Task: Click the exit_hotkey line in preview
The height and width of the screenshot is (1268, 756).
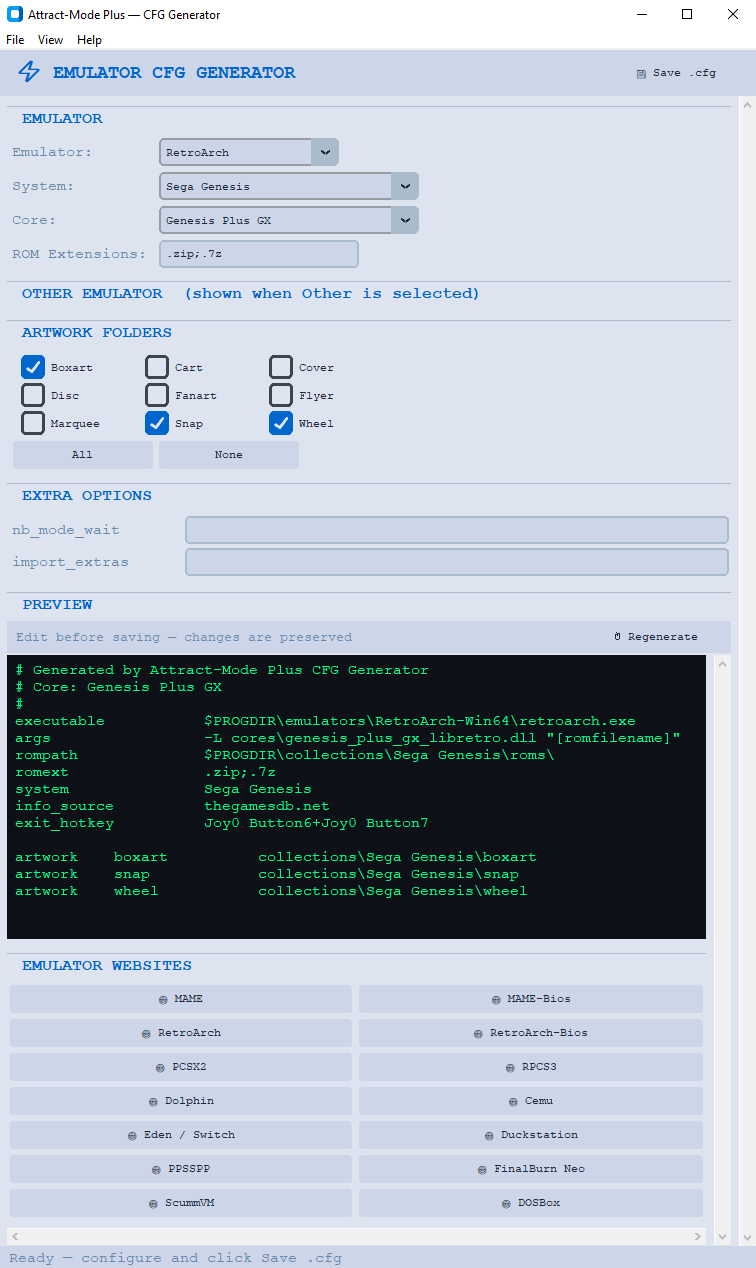Action: tap(221, 823)
